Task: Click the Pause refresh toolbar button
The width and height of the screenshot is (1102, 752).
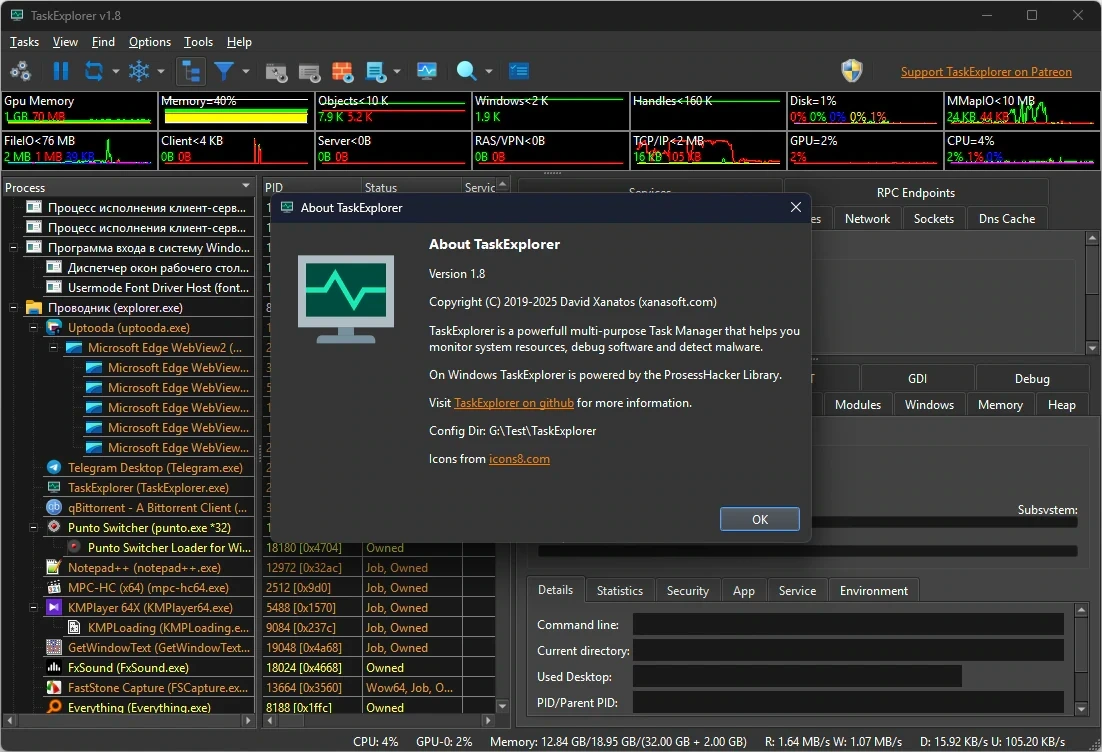Action: coord(61,71)
